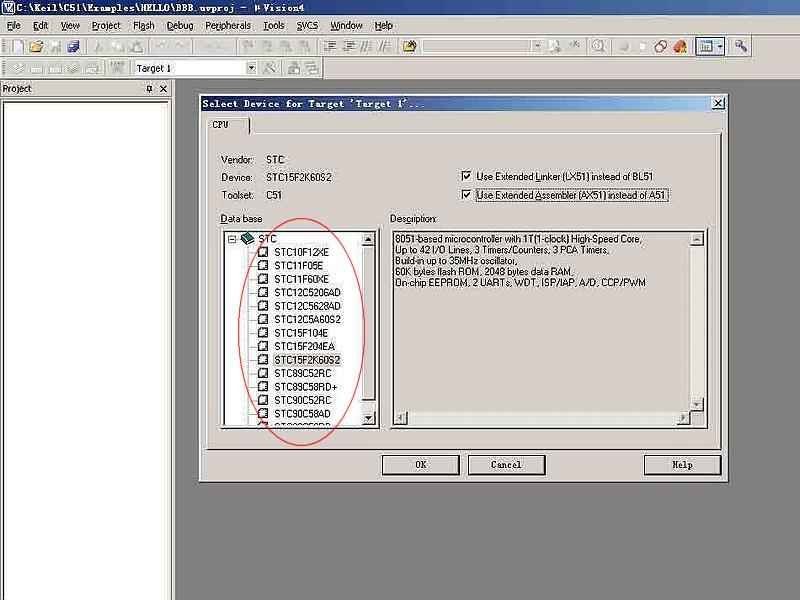Click the Redo toolbar icon
The height and width of the screenshot is (600, 800).
coord(180,47)
